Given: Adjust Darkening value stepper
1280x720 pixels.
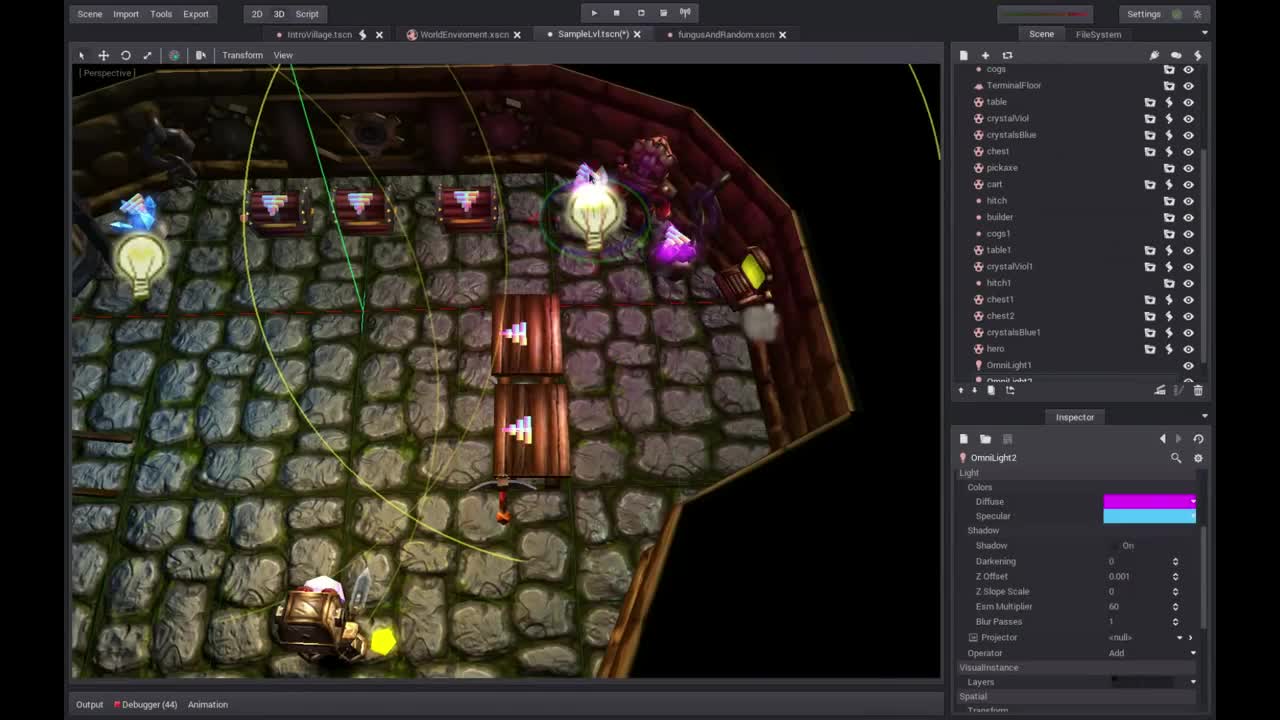Looking at the screenshot, I should click(1175, 561).
